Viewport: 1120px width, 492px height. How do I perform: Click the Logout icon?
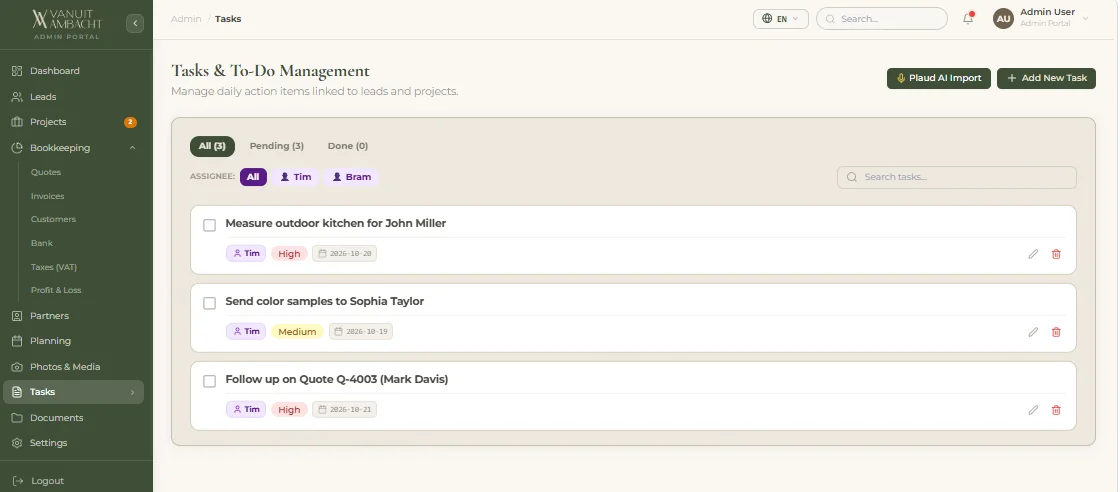[x=19, y=481]
